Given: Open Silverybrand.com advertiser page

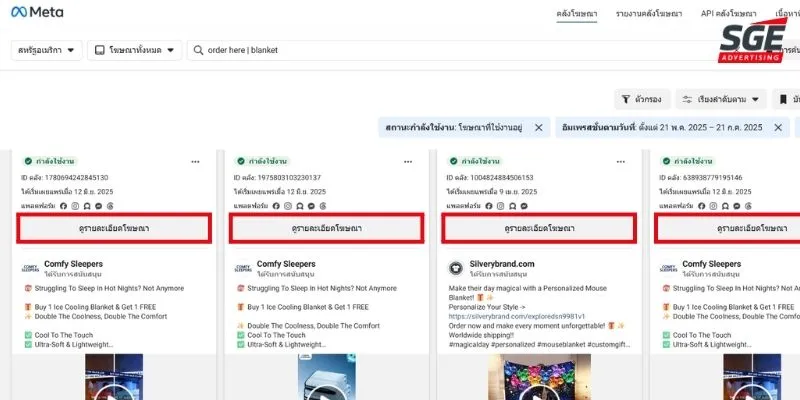Looking at the screenshot, I should coord(502,264).
